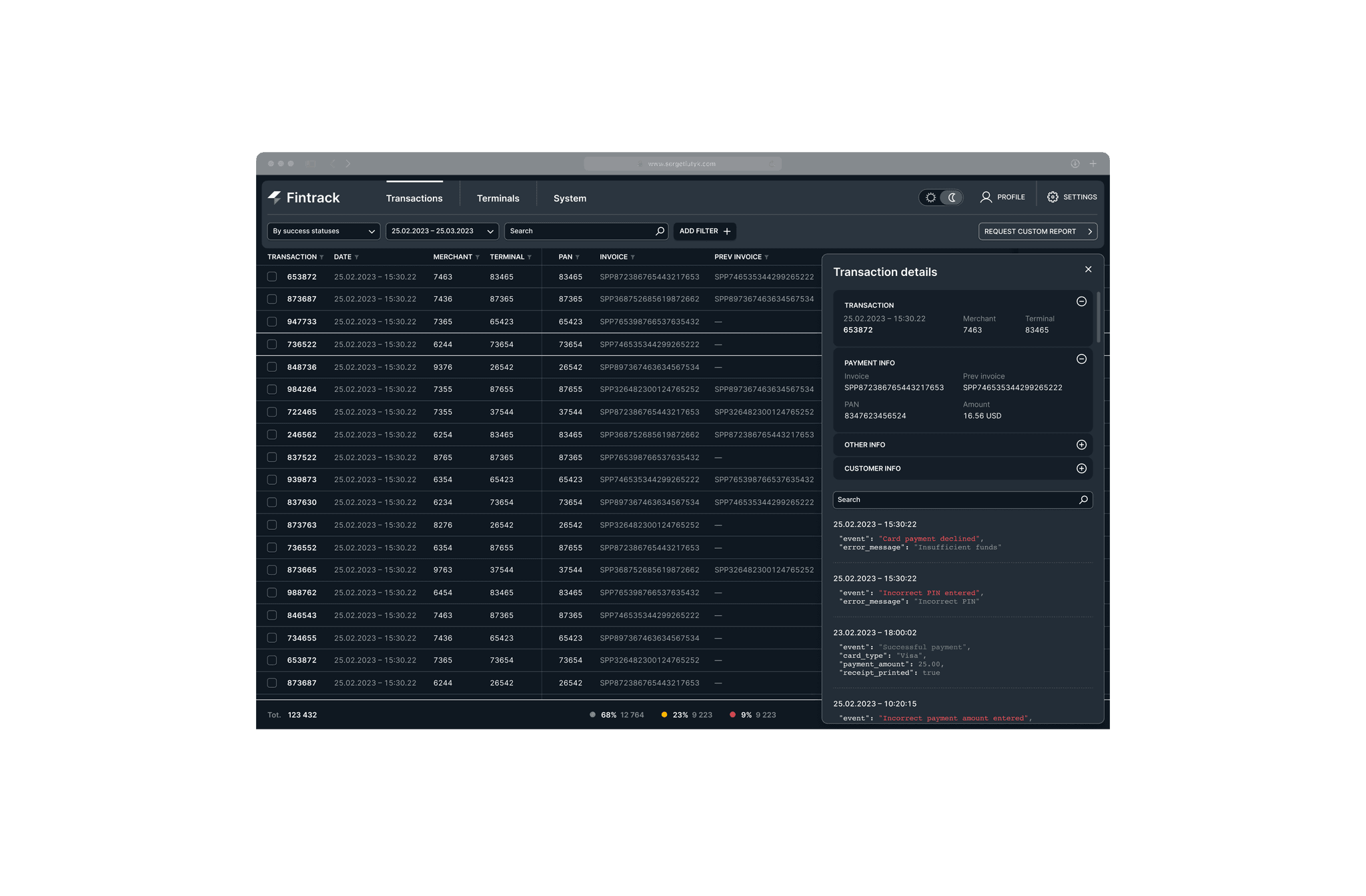
Task: Toggle the light/dark theme switch
Action: (x=941, y=197)
